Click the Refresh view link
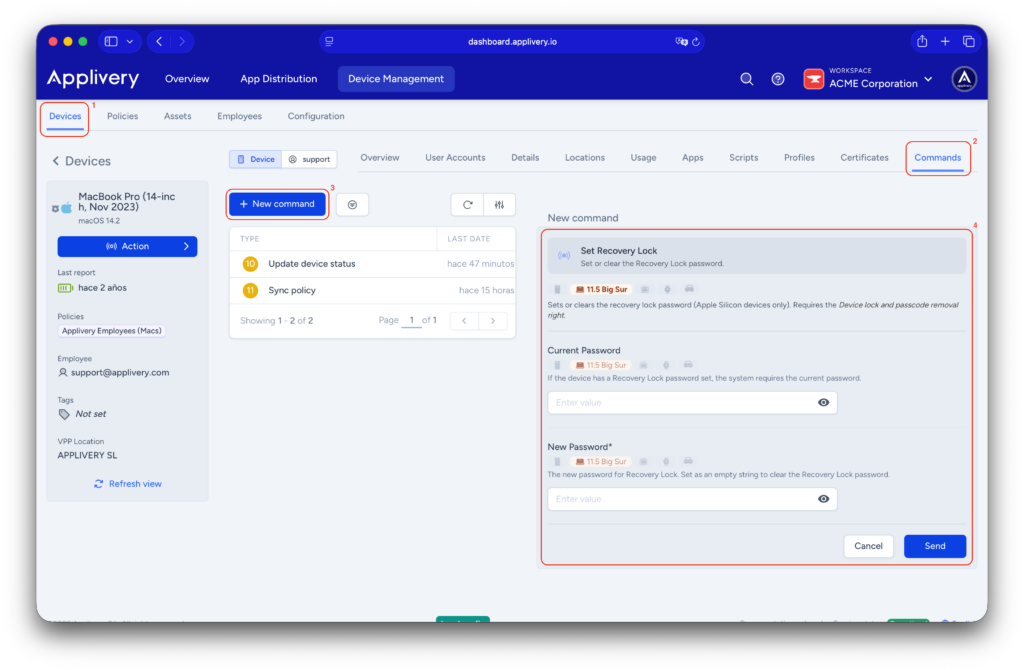 pyautogui.click(x=127, y=484)
